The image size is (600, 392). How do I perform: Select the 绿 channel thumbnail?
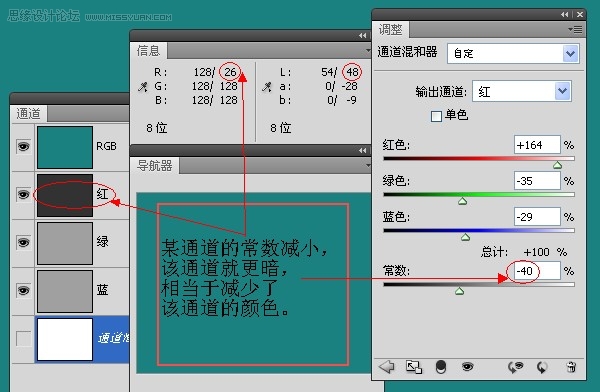[65, 243]
